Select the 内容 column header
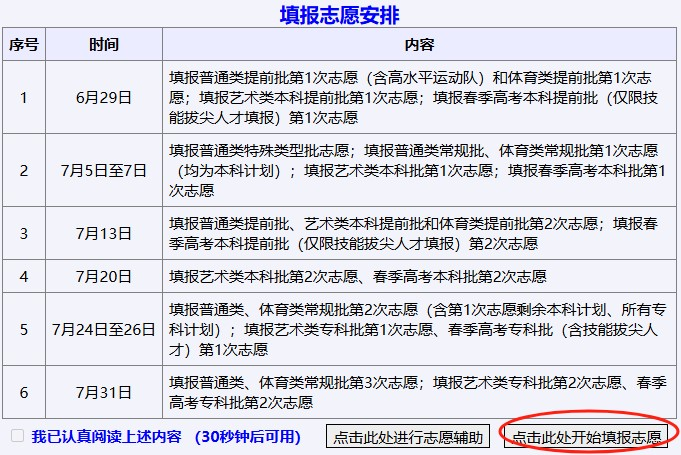681x455 pixels. 419,45
